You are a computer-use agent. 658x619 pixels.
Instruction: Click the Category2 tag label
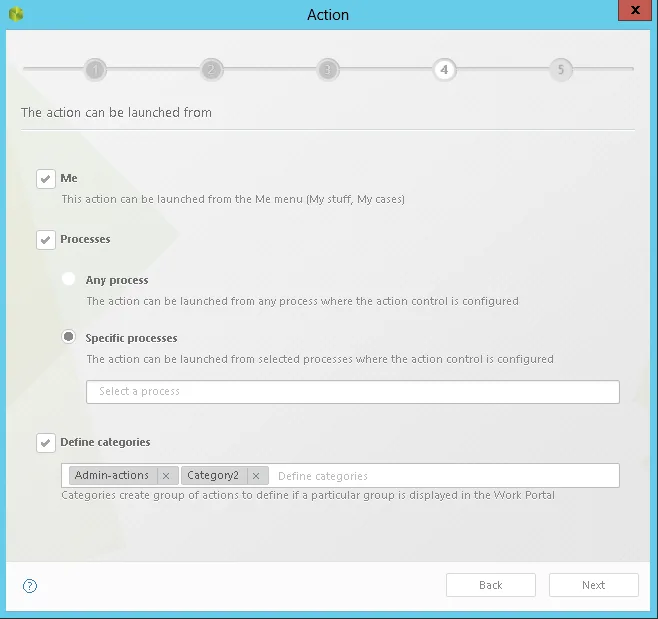[213, 475]
